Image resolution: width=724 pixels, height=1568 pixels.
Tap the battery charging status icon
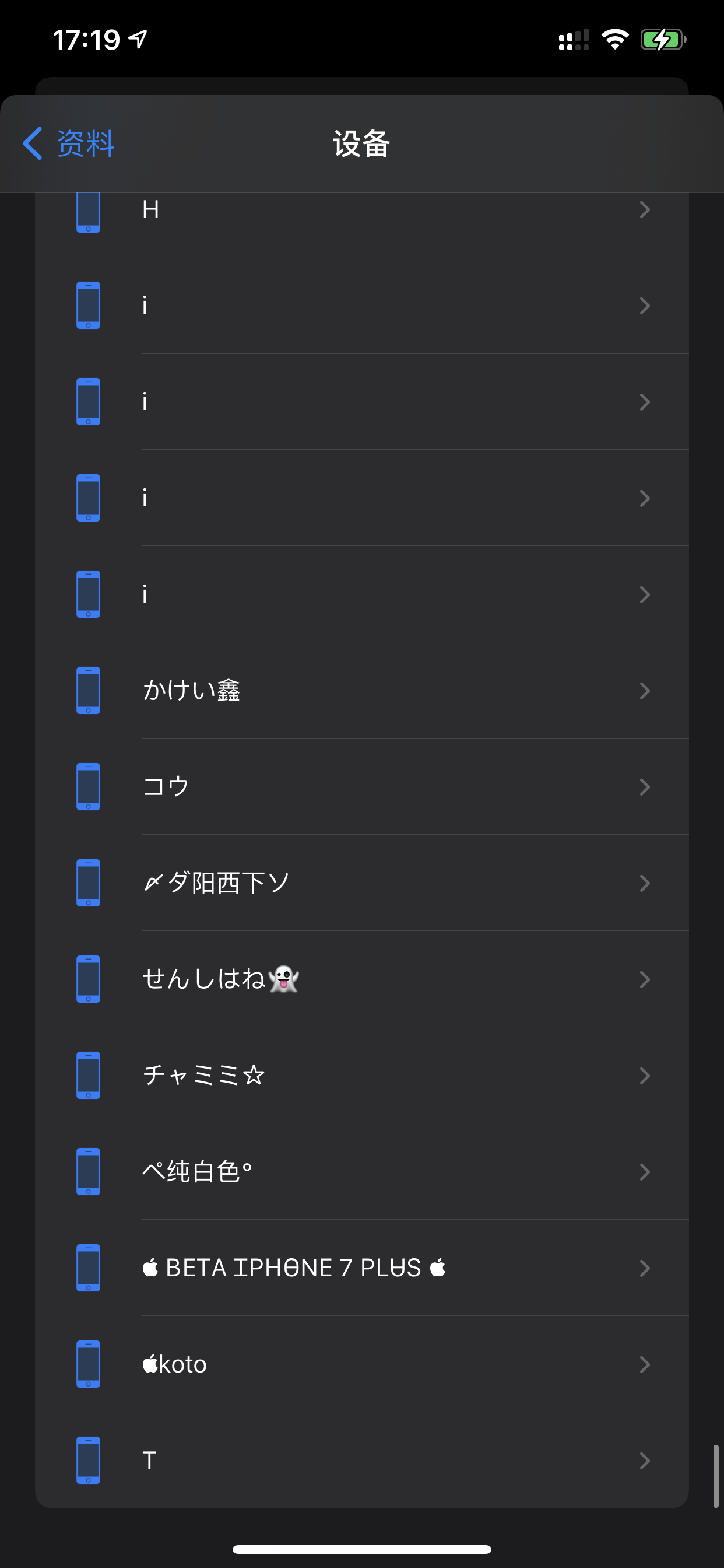(x=663, y=40)
